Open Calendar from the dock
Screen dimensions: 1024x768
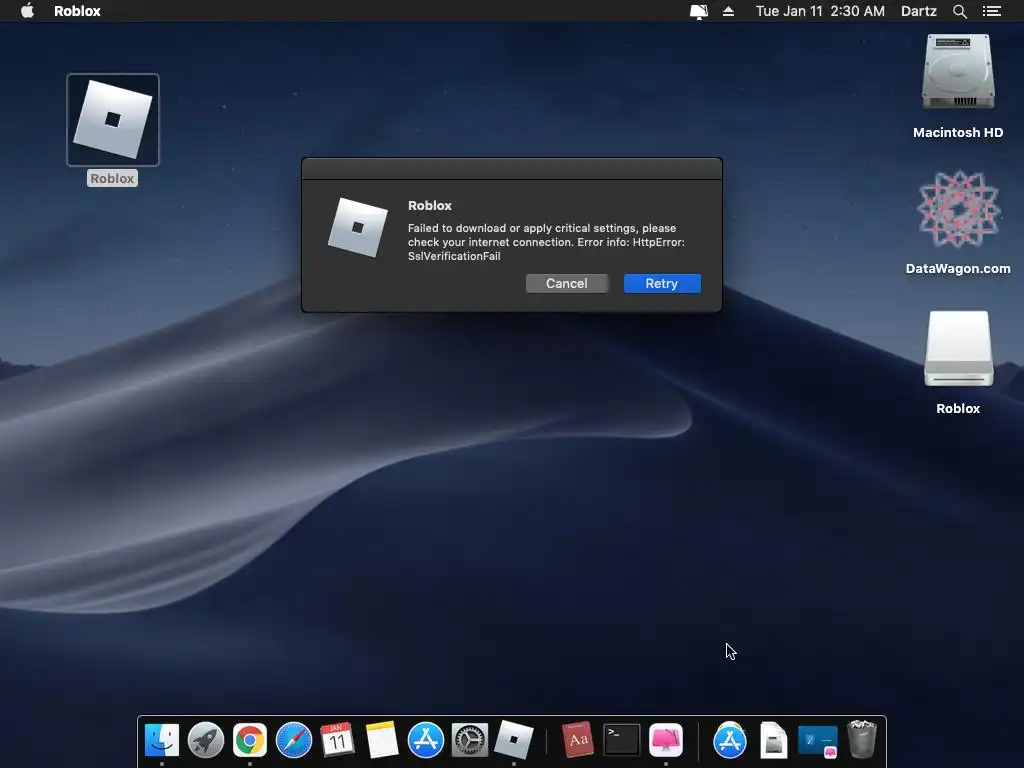pos(338,740)
